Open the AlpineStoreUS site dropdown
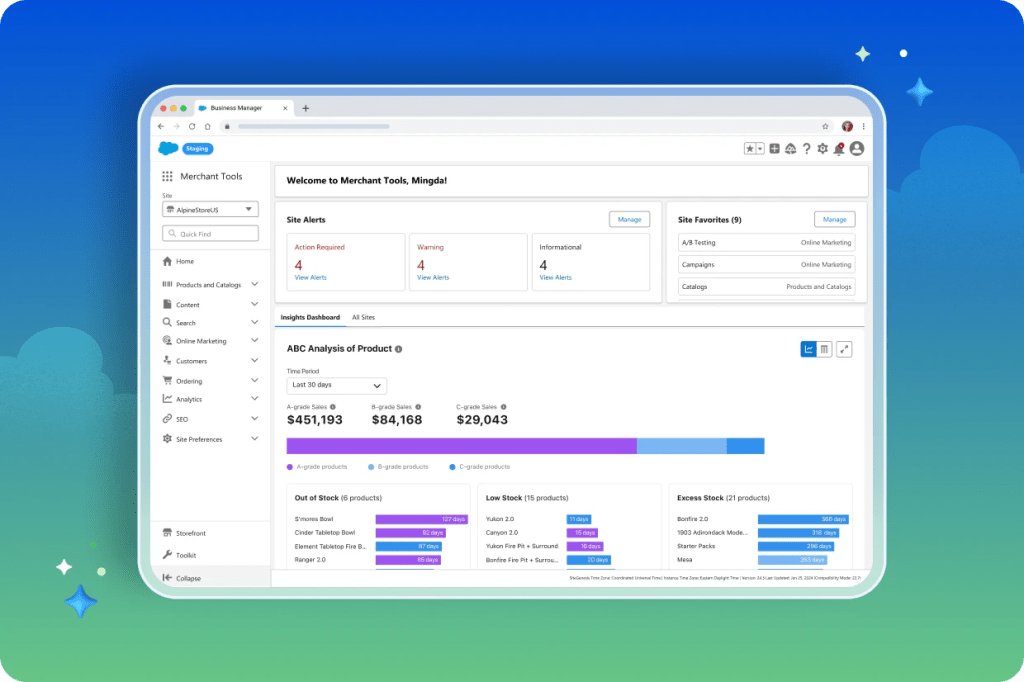Image resolution: width=1024 pixels, height=682 pixels. [210, 210]
